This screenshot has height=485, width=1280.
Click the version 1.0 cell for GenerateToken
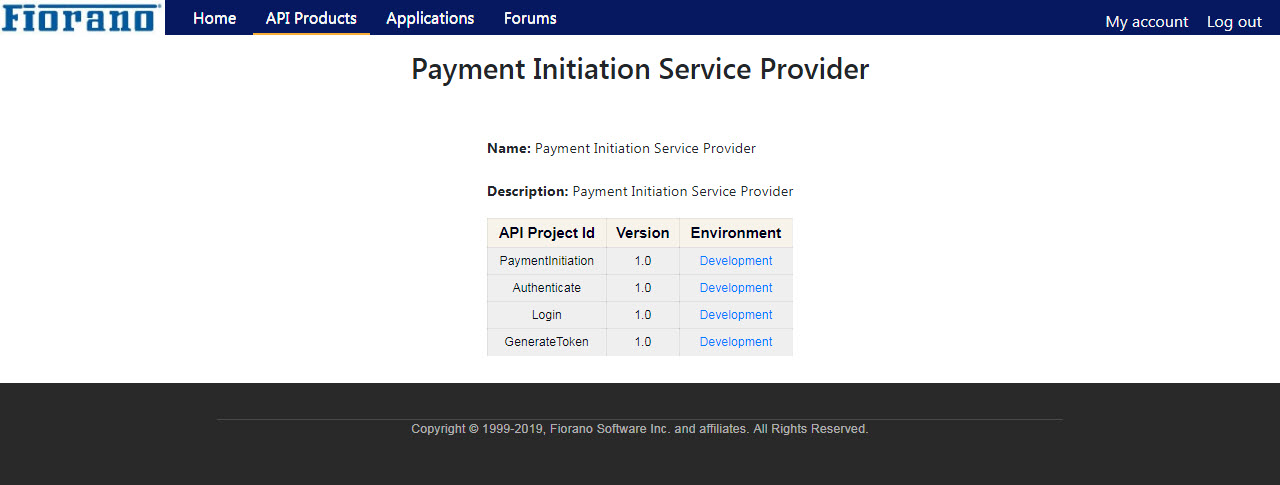tap(643, 342)
